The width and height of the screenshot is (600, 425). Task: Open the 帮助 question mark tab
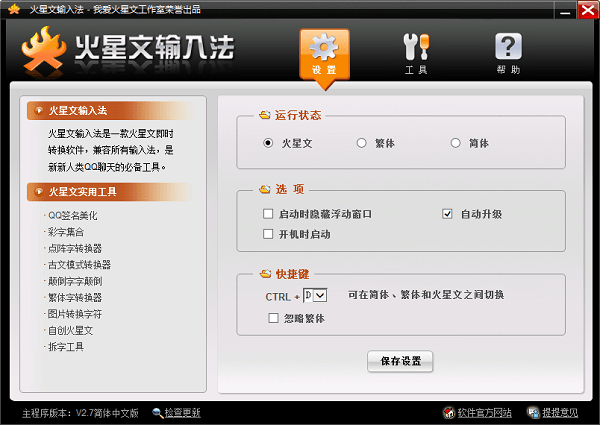point(508,54)
